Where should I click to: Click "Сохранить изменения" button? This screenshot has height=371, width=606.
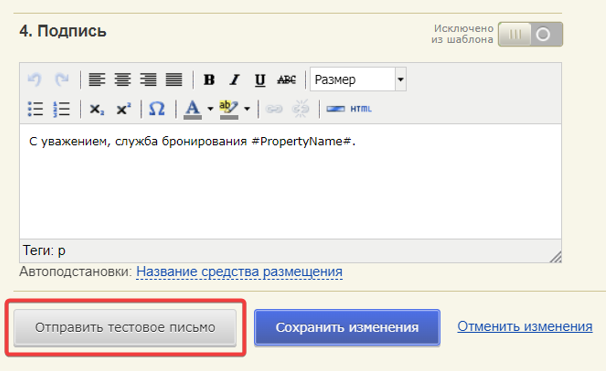click(x=347, y=327)
